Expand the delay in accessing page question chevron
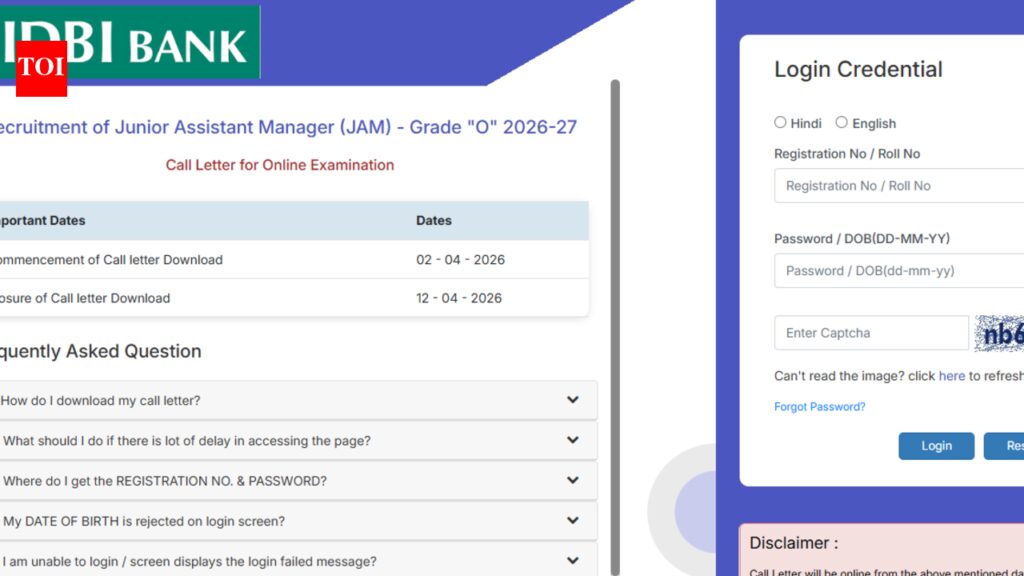Image resolution: width=1024 pixels, height=576 pixels. click(572, 440)
